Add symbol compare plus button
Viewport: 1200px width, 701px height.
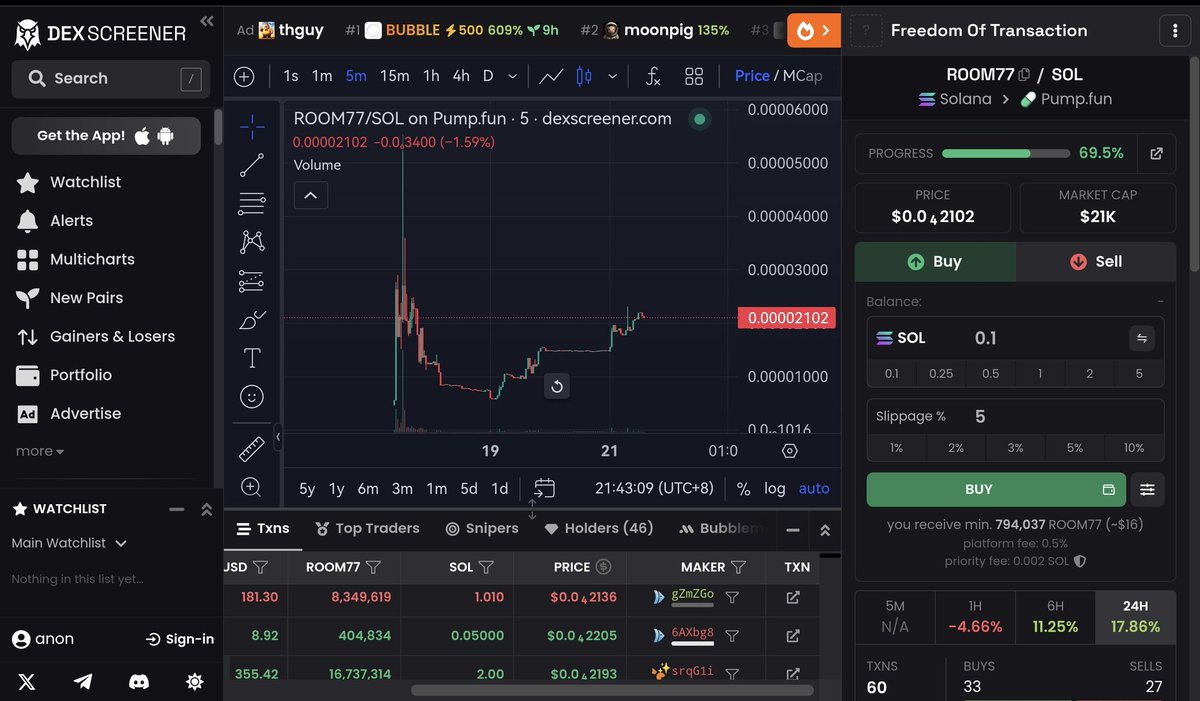point(244,76)
